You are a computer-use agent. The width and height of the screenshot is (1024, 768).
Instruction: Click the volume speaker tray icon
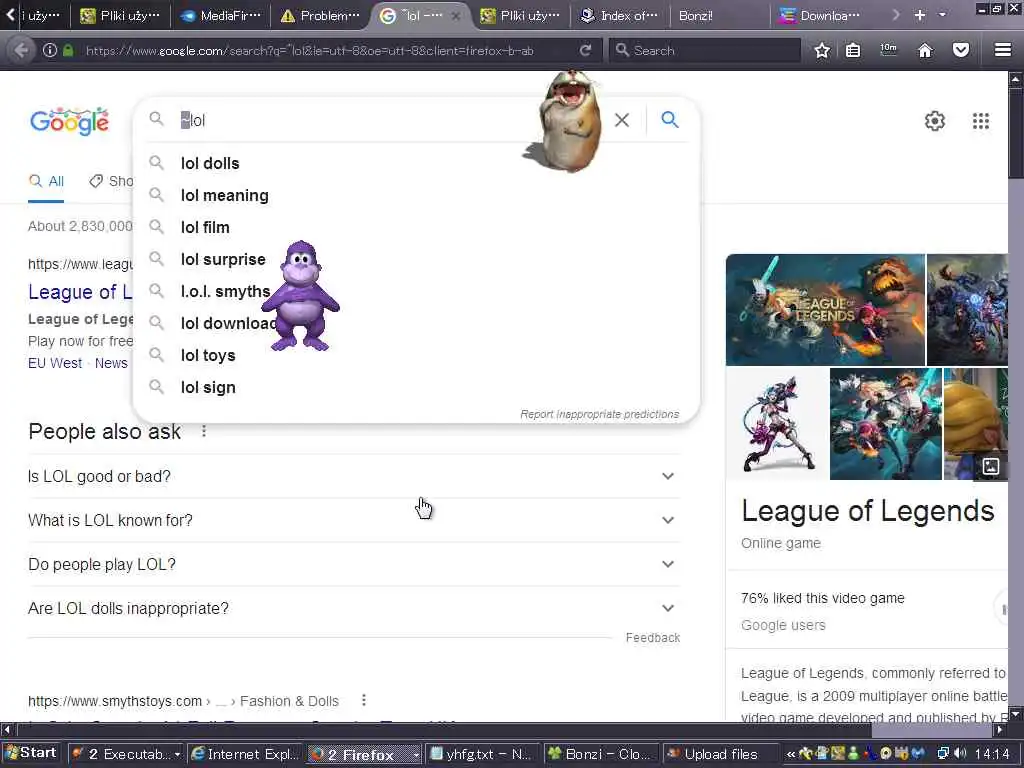pos(960,753)
